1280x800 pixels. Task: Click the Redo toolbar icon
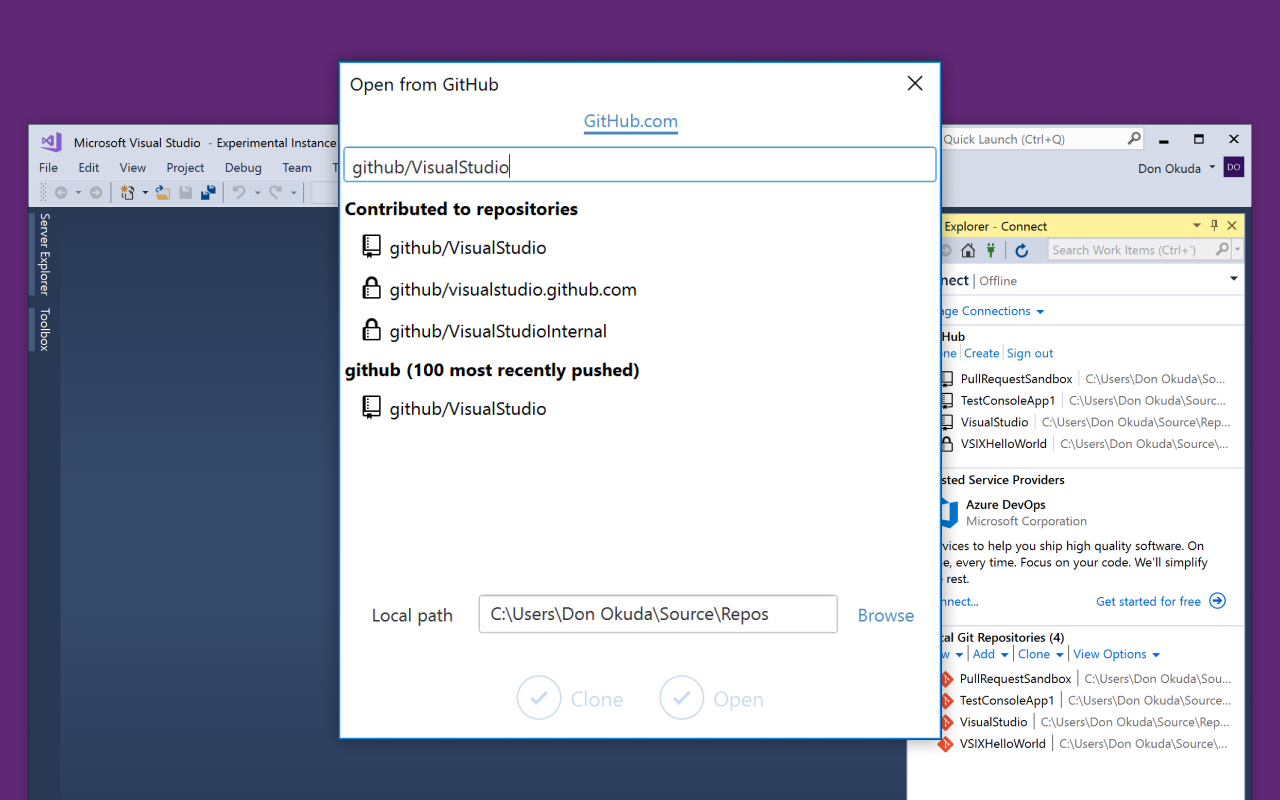275,193
